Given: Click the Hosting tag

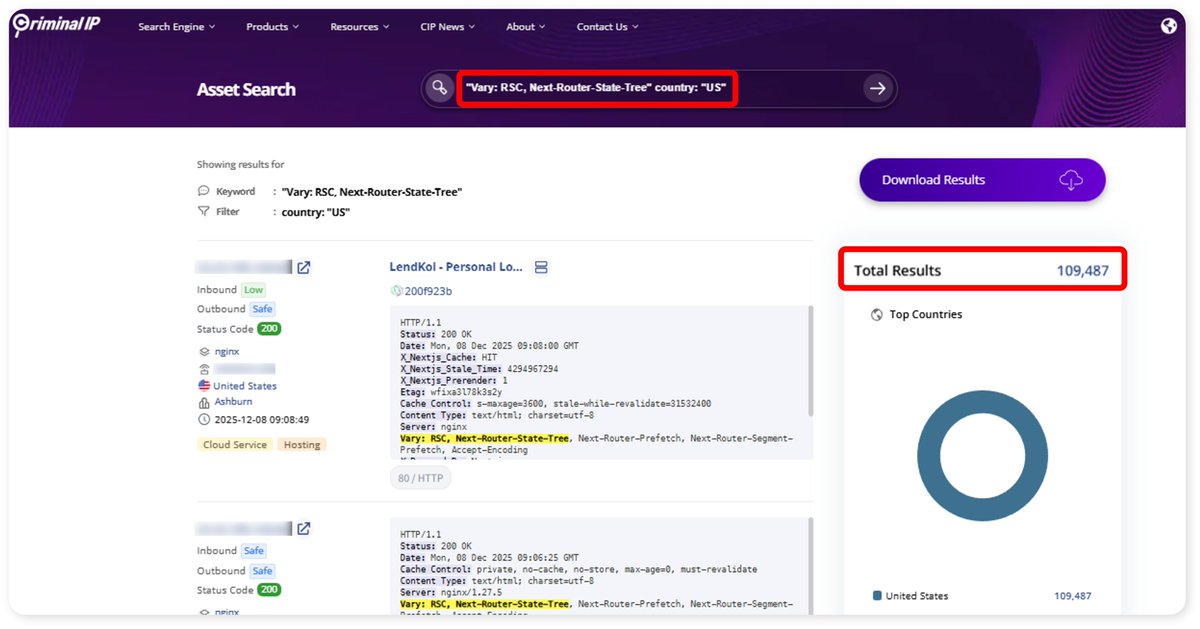Looking at the screenshot, I should coord(302,445).
